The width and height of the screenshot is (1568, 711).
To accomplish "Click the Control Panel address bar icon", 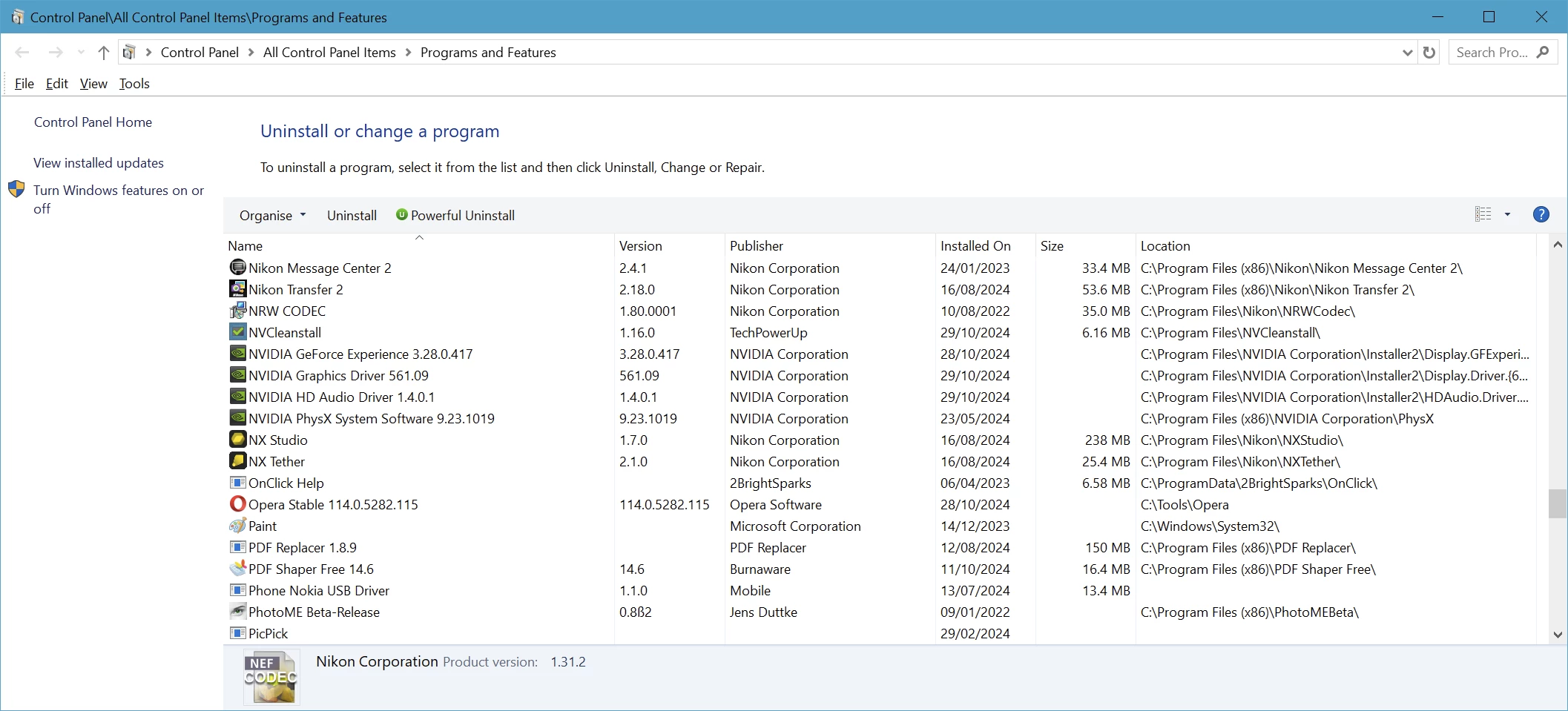I will coord(129,53).
